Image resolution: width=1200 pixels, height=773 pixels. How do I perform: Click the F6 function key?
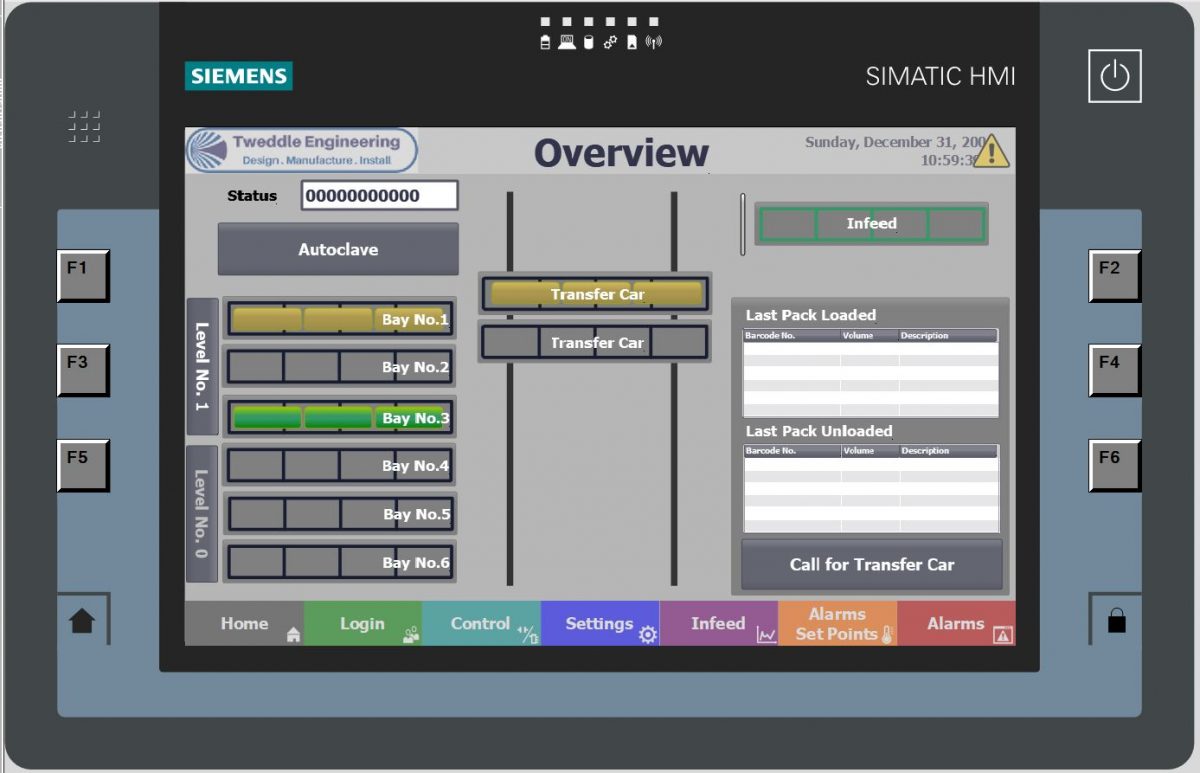pos(1114,465)
